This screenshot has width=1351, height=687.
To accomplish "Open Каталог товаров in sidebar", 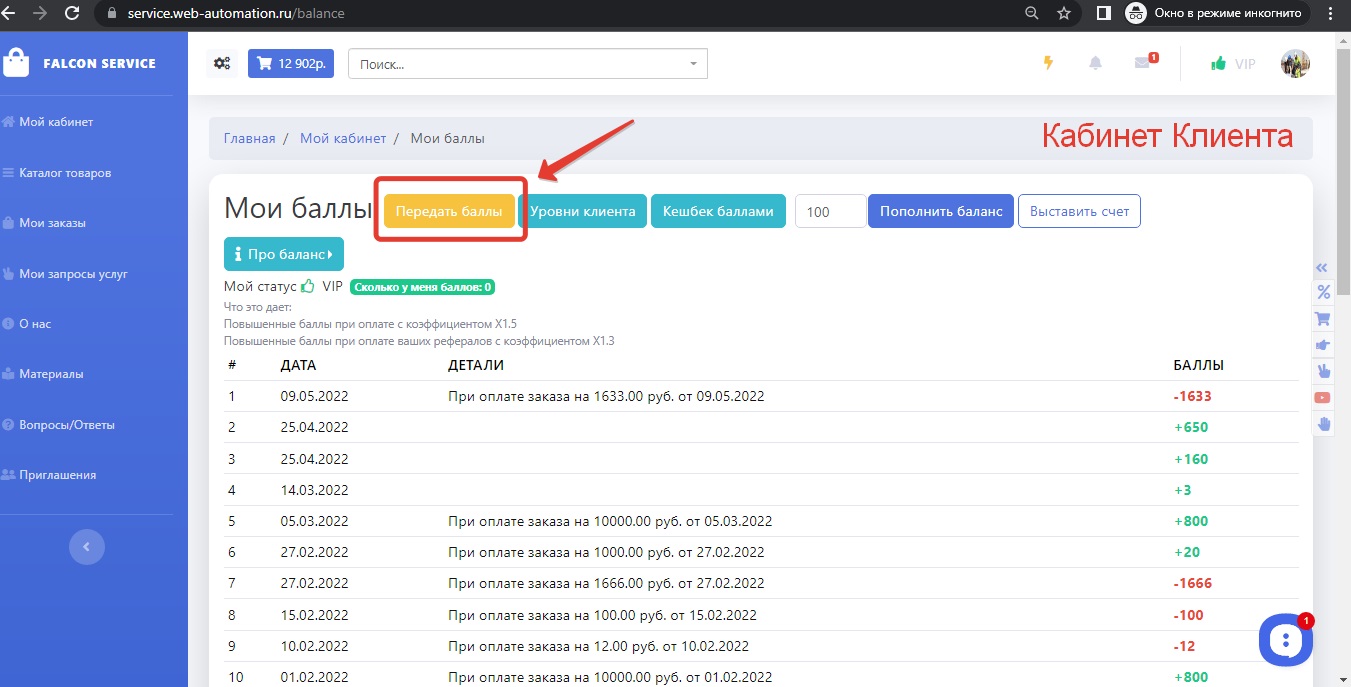I will pyautogui.click(x=65, y=173).
